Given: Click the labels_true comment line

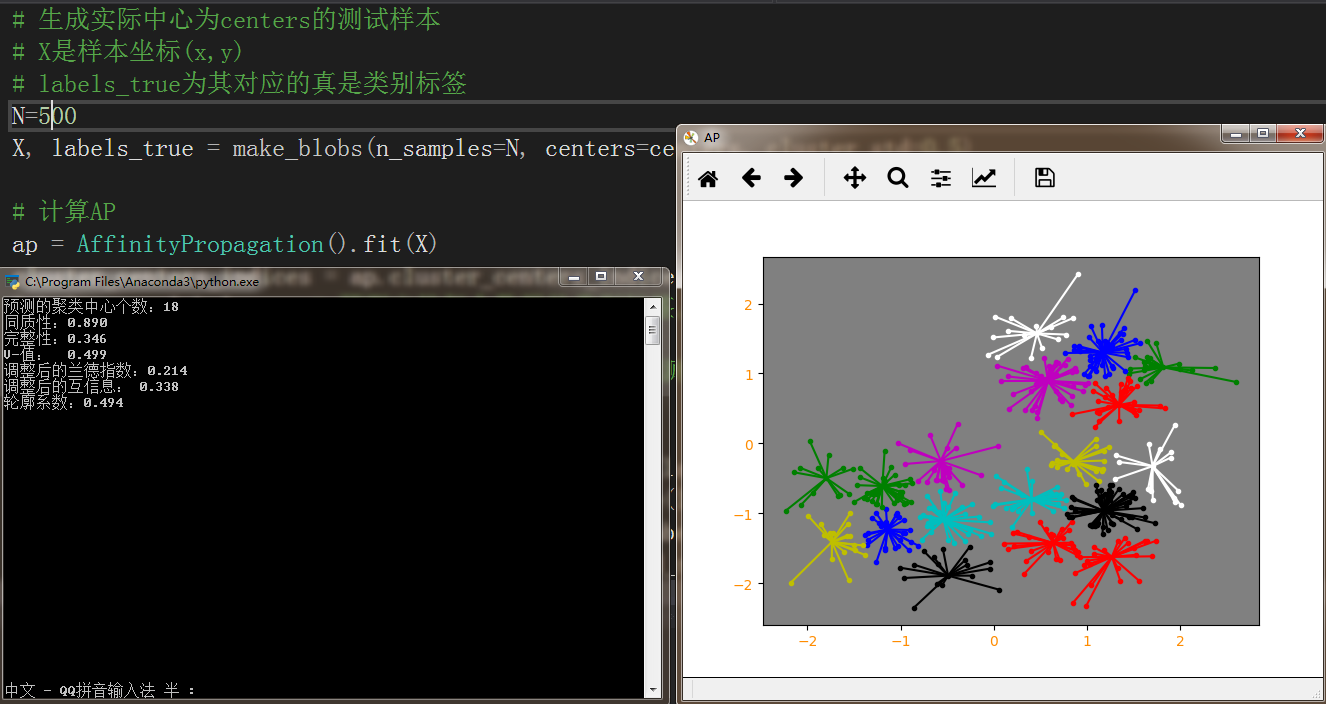Looking at the screenshot, I should click(x=239, y=84).
